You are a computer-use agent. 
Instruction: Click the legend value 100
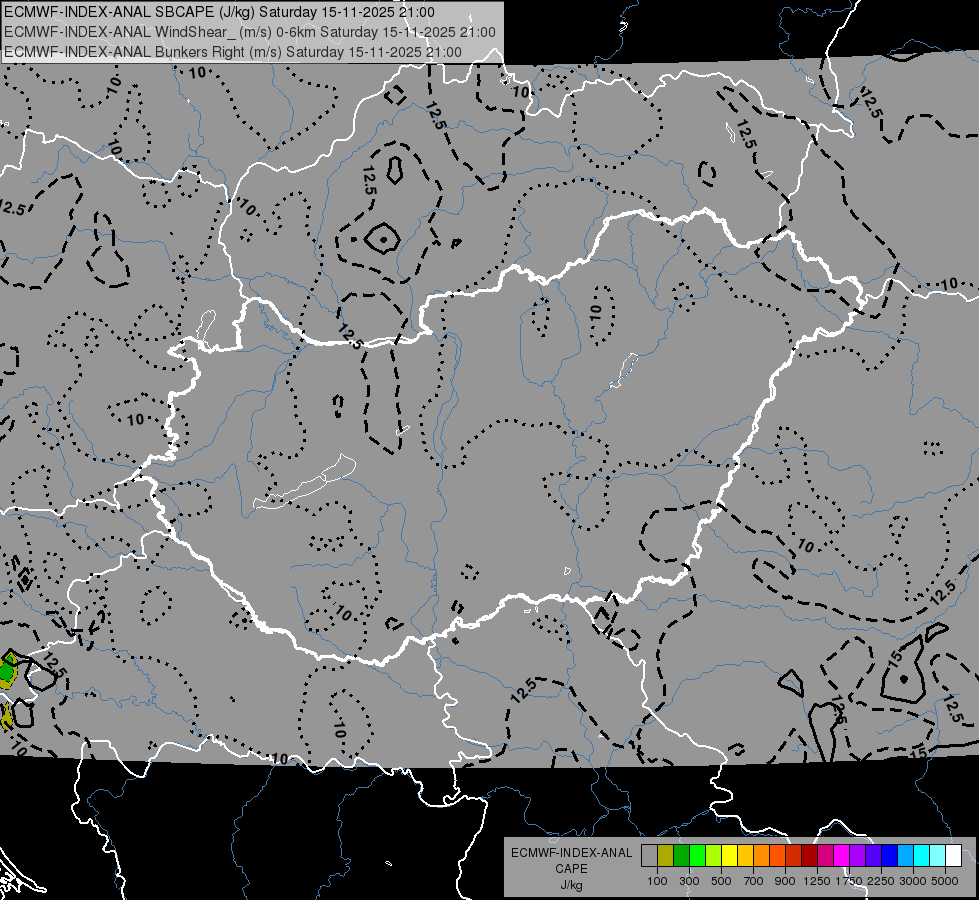[x=657, y=881]
